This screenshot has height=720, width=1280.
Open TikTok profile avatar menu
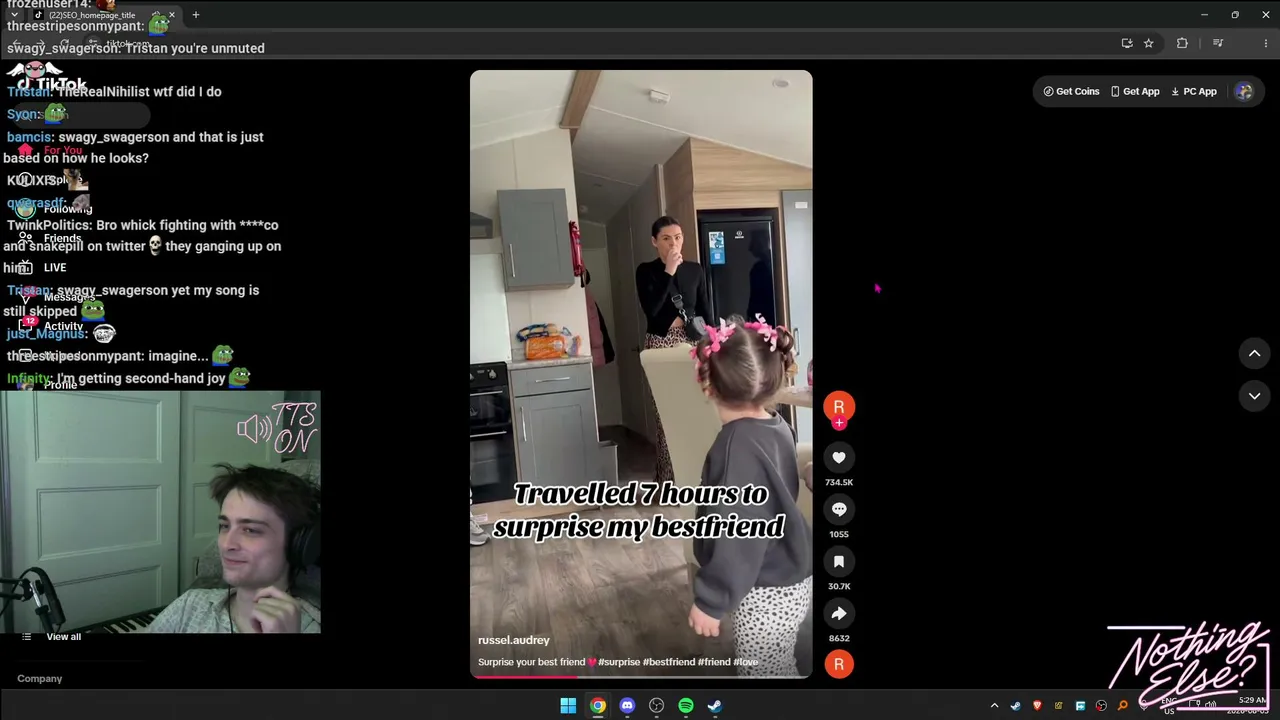pos(1244,91)
